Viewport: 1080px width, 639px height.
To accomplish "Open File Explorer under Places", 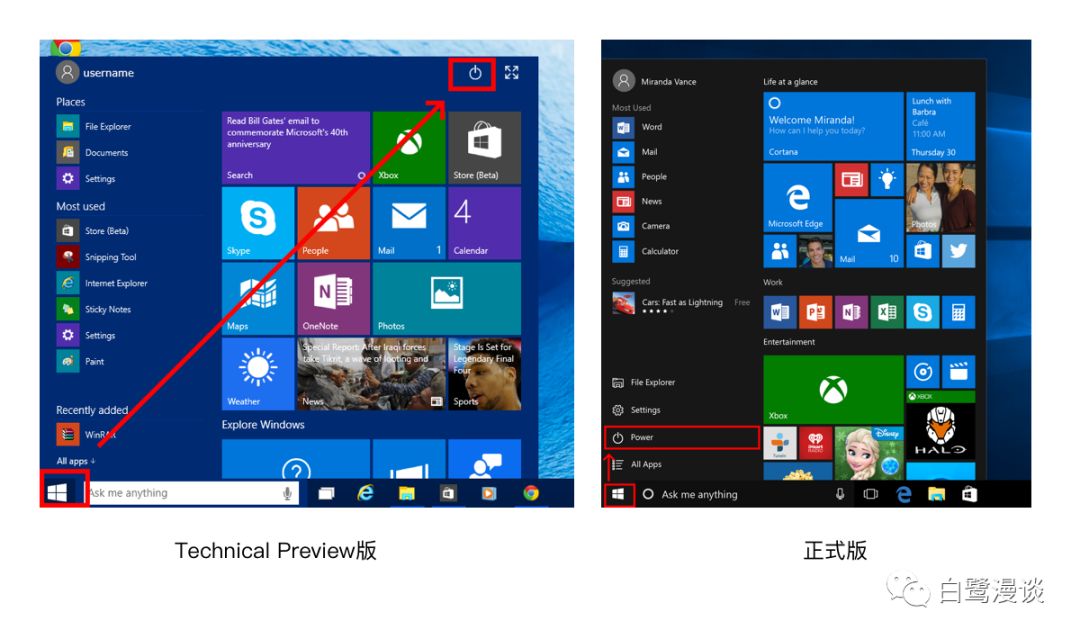I will click(x=94, y=126).
